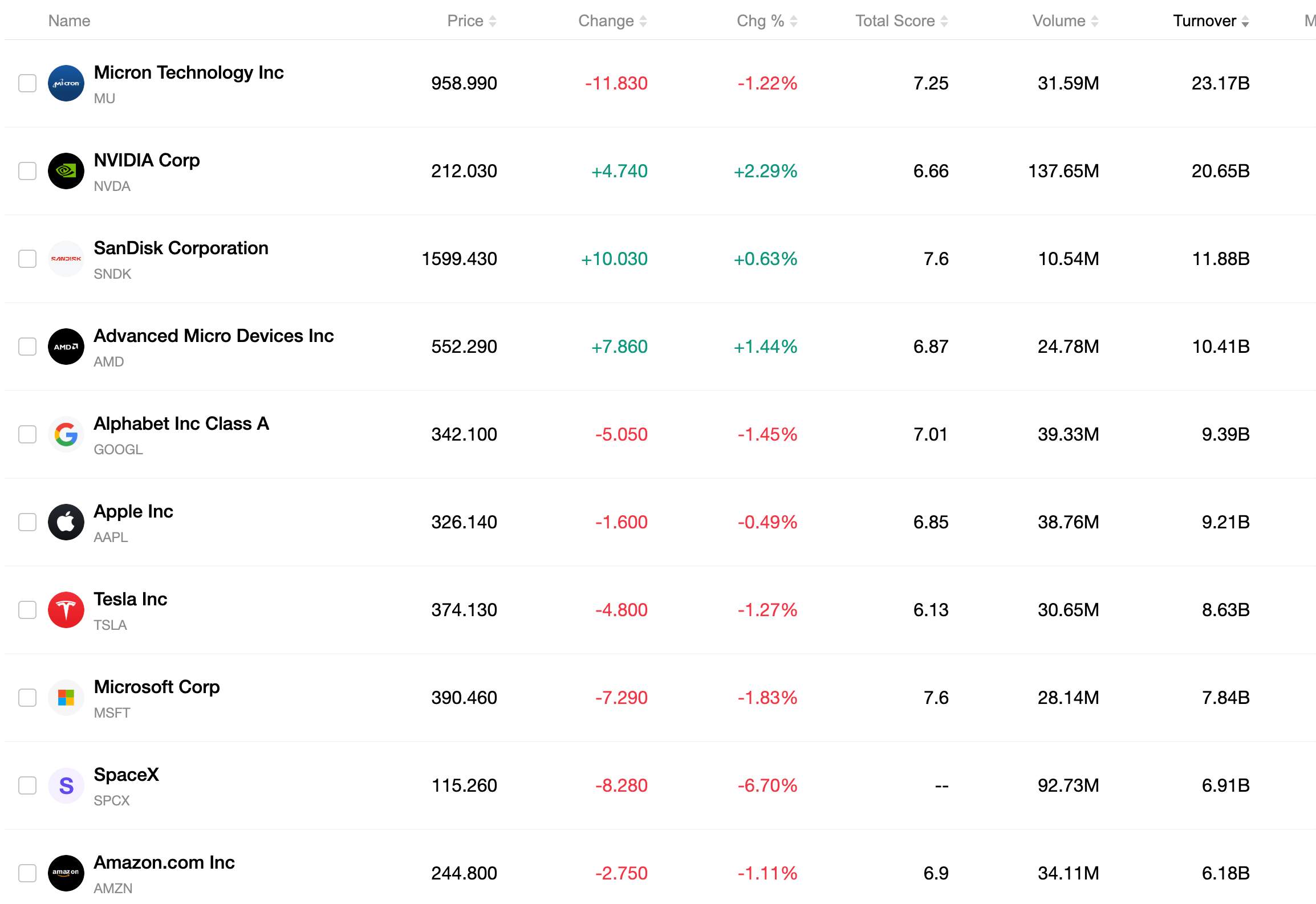This screenshot has height=904, width=1316.
Task: Sort by Volume column header
Action: pyautogui.click(x=1066, y=21)
